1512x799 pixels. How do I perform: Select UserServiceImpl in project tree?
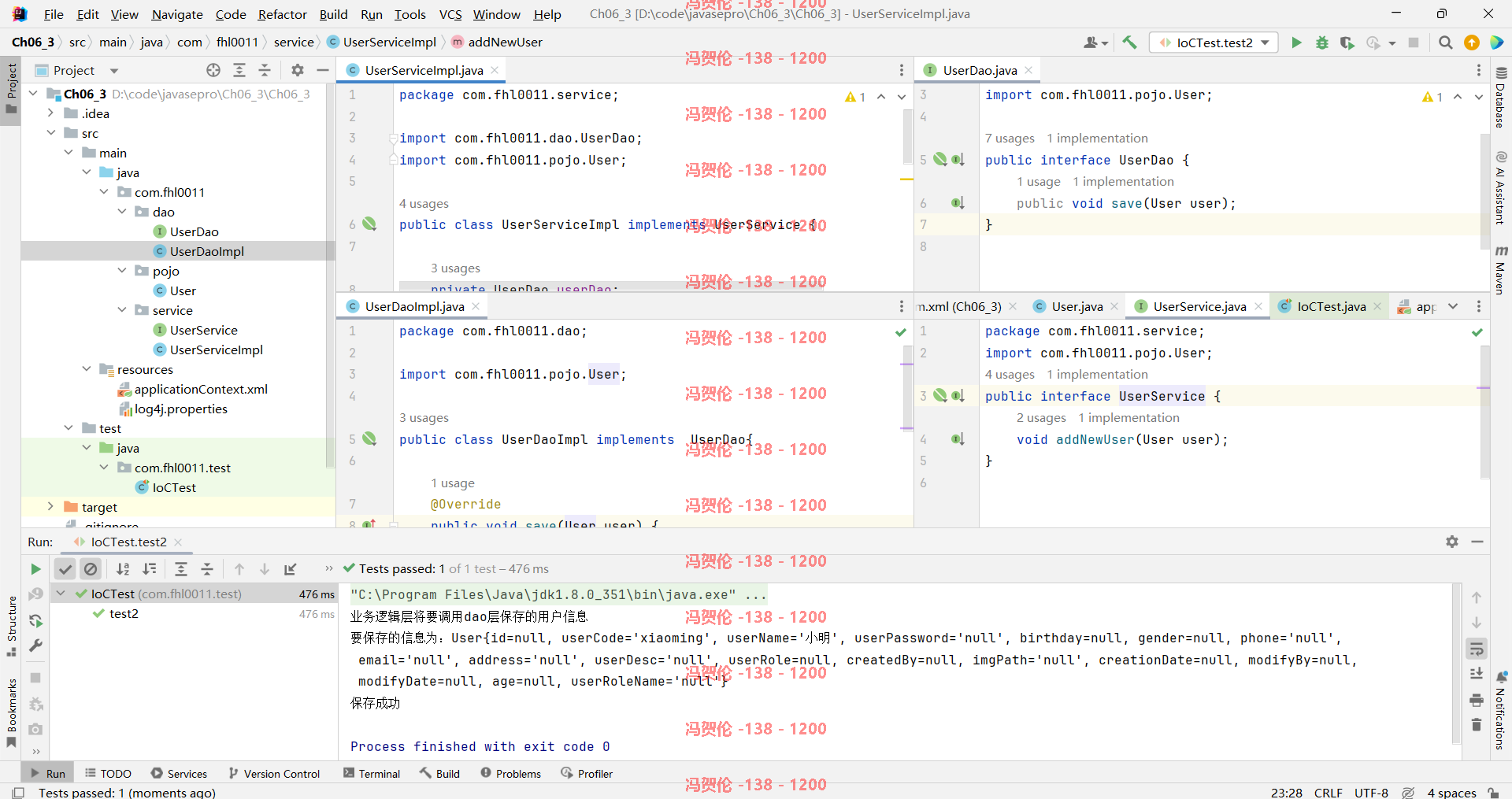(217, 350)
